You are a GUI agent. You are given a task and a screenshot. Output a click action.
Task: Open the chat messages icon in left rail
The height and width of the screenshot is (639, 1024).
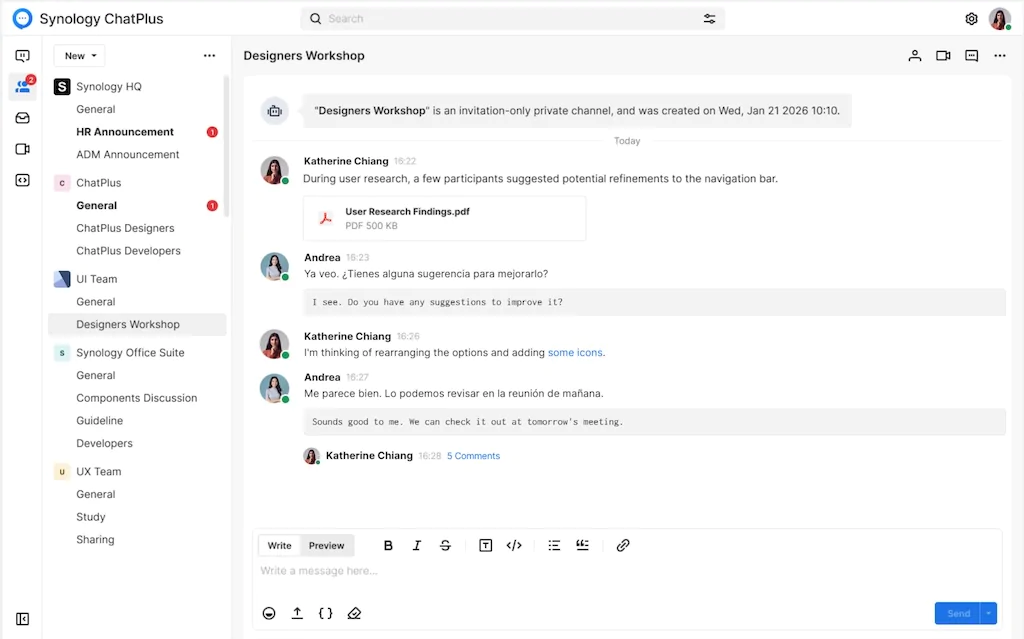22,56
